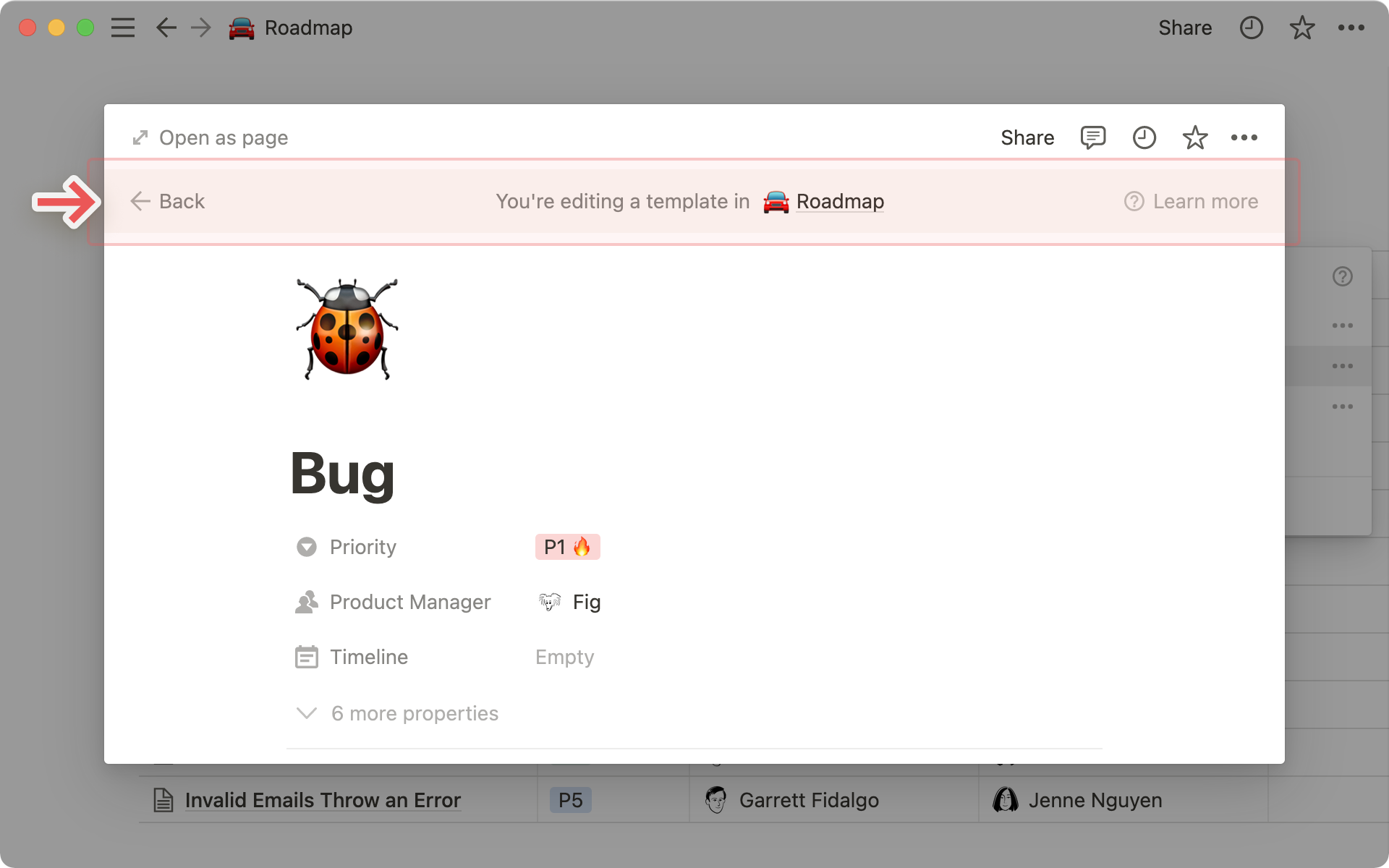Click the Timeline calendar dropdown
Image resolution: width=1389 pixels, height=868 pixels.
(307, 657)
